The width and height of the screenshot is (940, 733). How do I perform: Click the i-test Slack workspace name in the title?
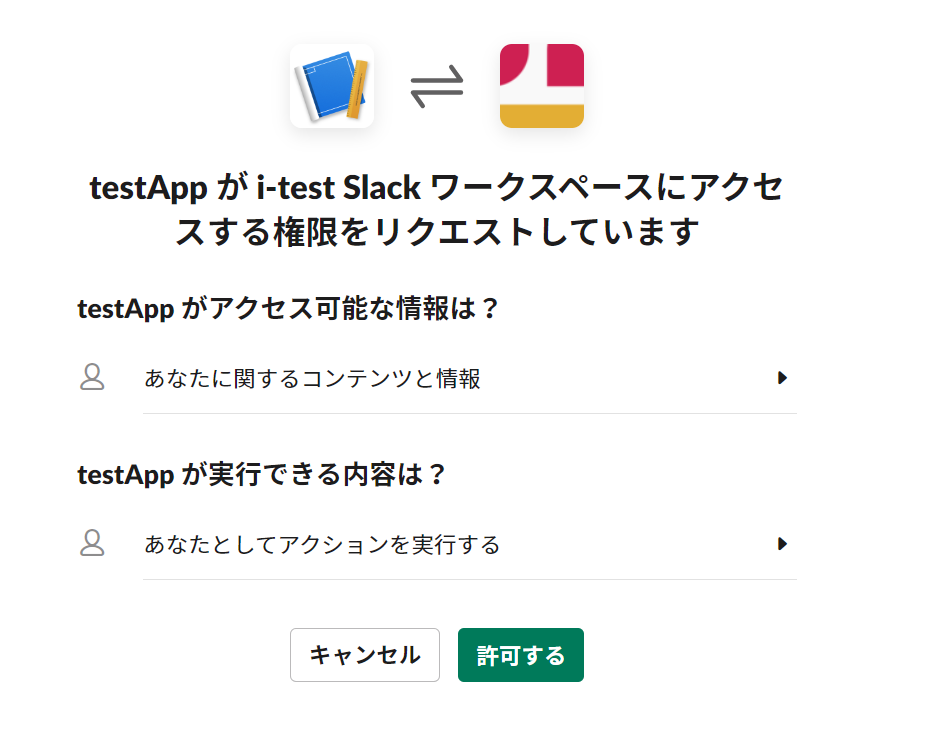click(x=339, y=187)
